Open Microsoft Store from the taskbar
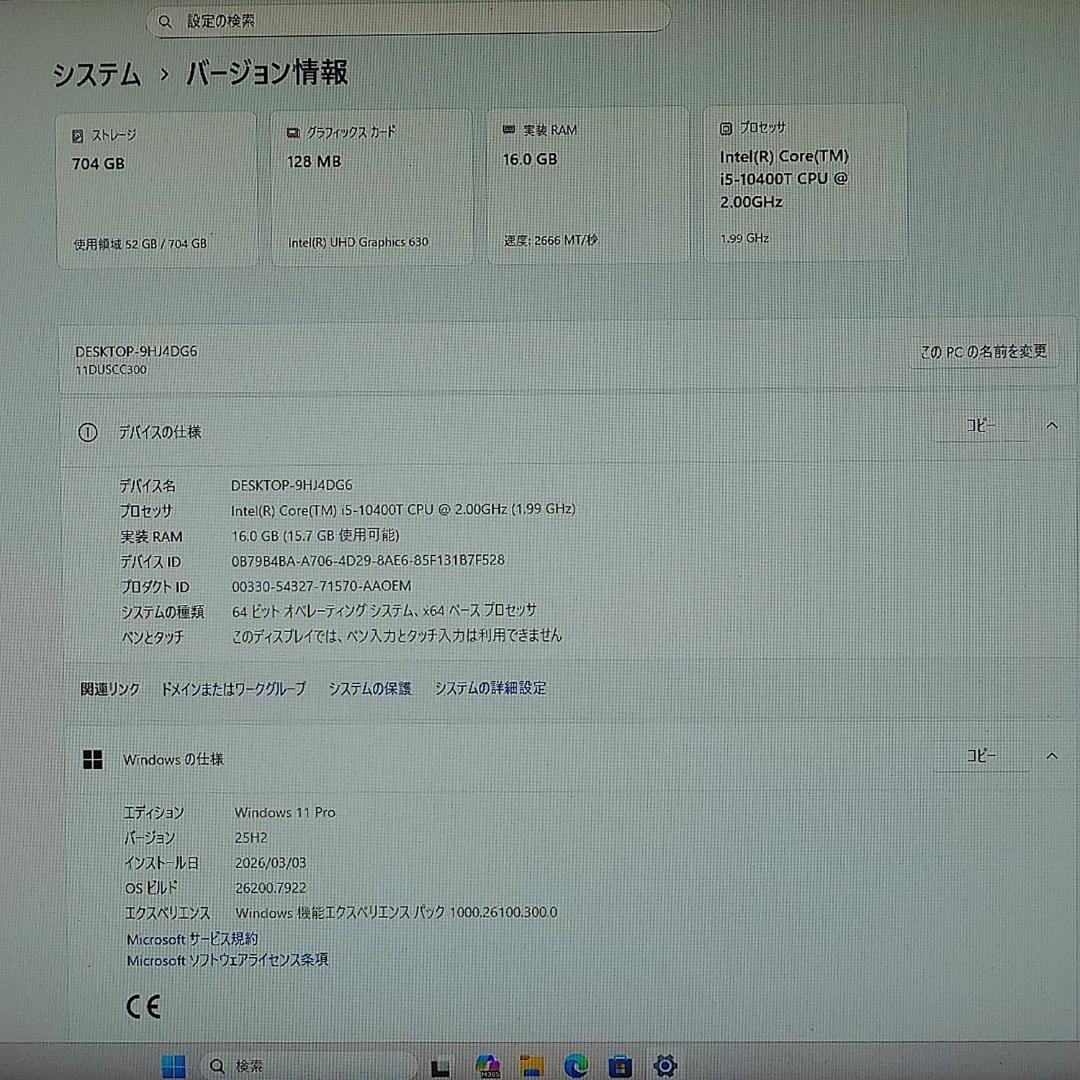 pos(620,1066)
